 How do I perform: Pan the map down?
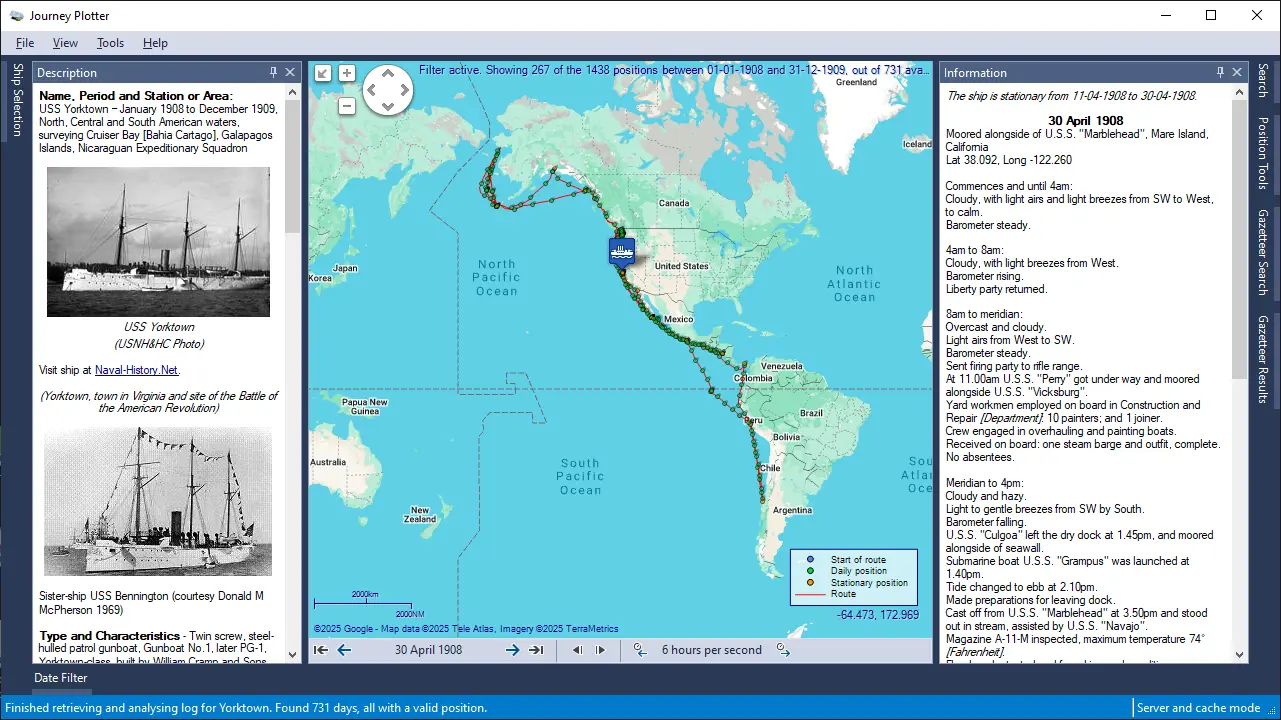[x=387, y=105]
